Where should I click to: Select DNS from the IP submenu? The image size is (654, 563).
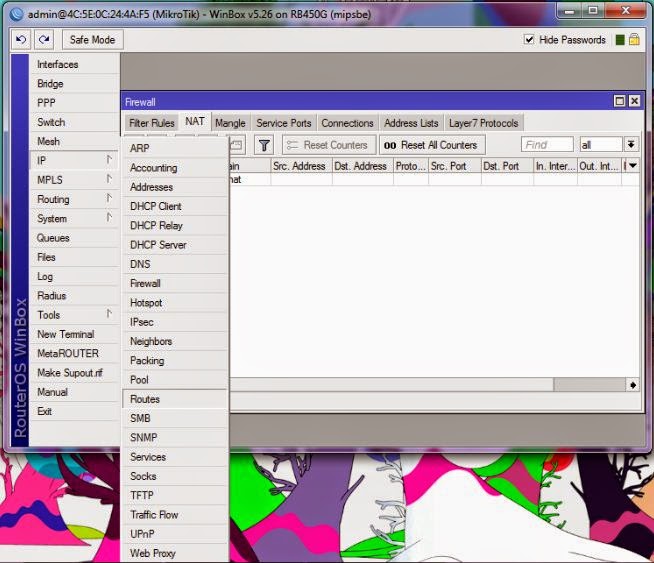click(175, 264)
